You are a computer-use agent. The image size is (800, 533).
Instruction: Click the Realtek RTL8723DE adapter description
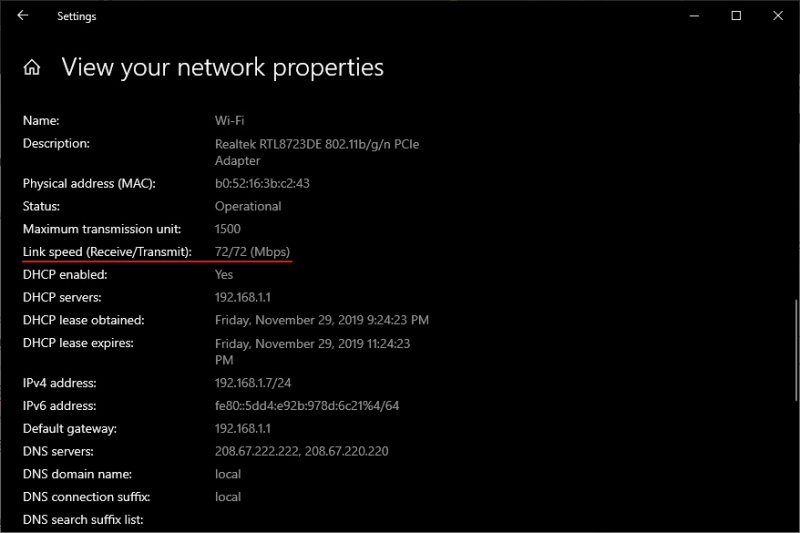click(x=317, y=152)
